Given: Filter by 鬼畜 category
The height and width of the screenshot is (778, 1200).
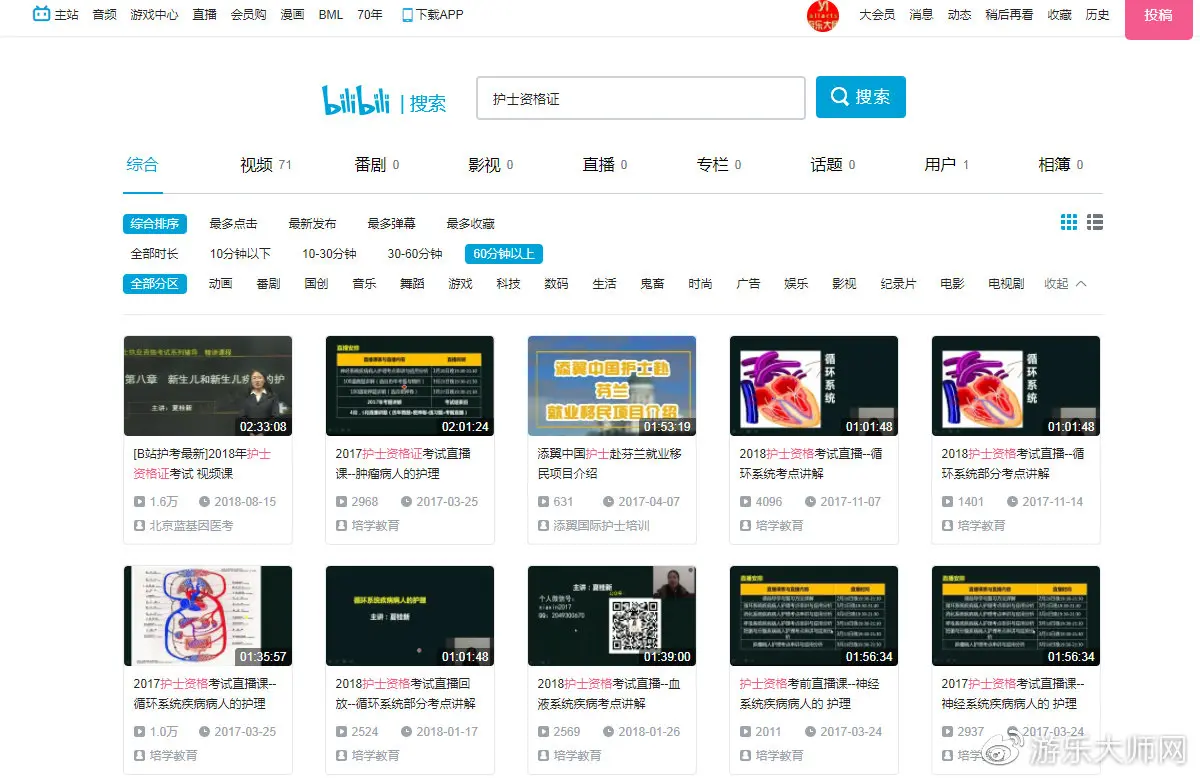Looking at the screenshot, I should pos(652,284).
